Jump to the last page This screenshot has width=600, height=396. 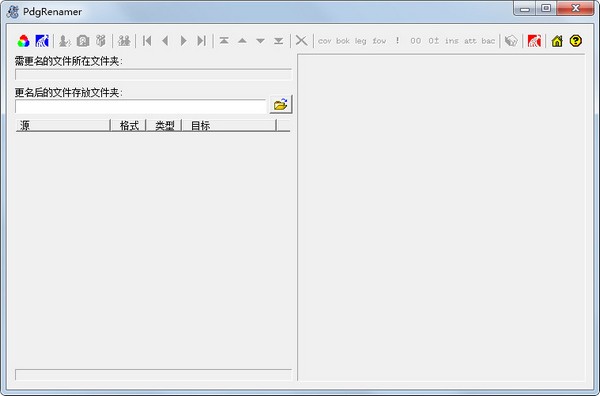(202, 41)
